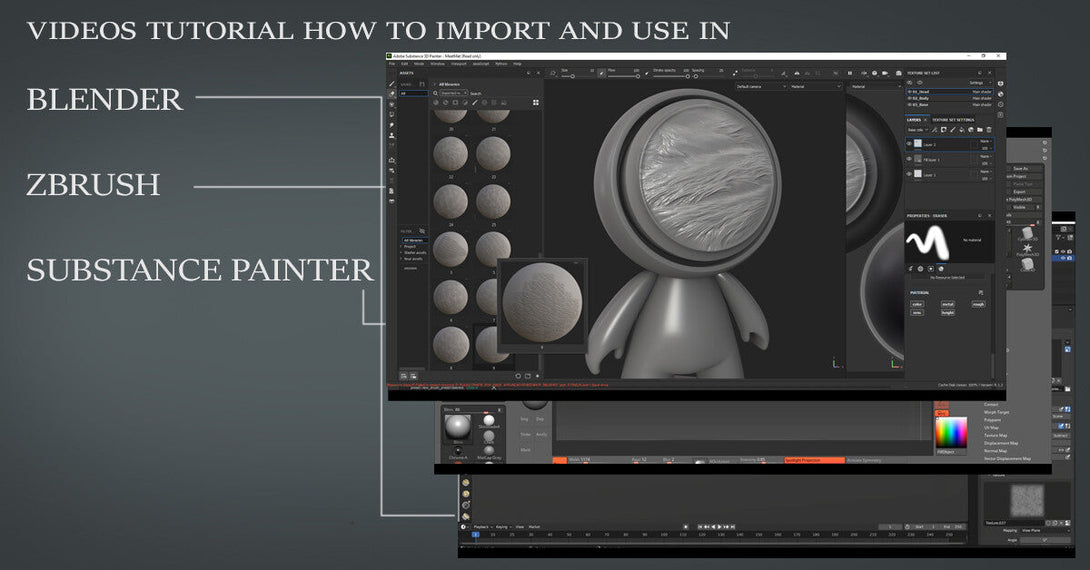Click the Flow slider handle in Painter toolbar
Viewport: 1090px width, 570px height.
637,76
